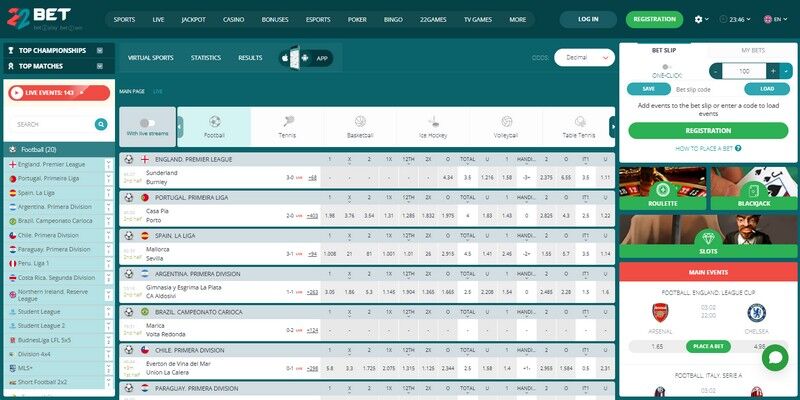Open the CASINO menu

tap(234, 19)
